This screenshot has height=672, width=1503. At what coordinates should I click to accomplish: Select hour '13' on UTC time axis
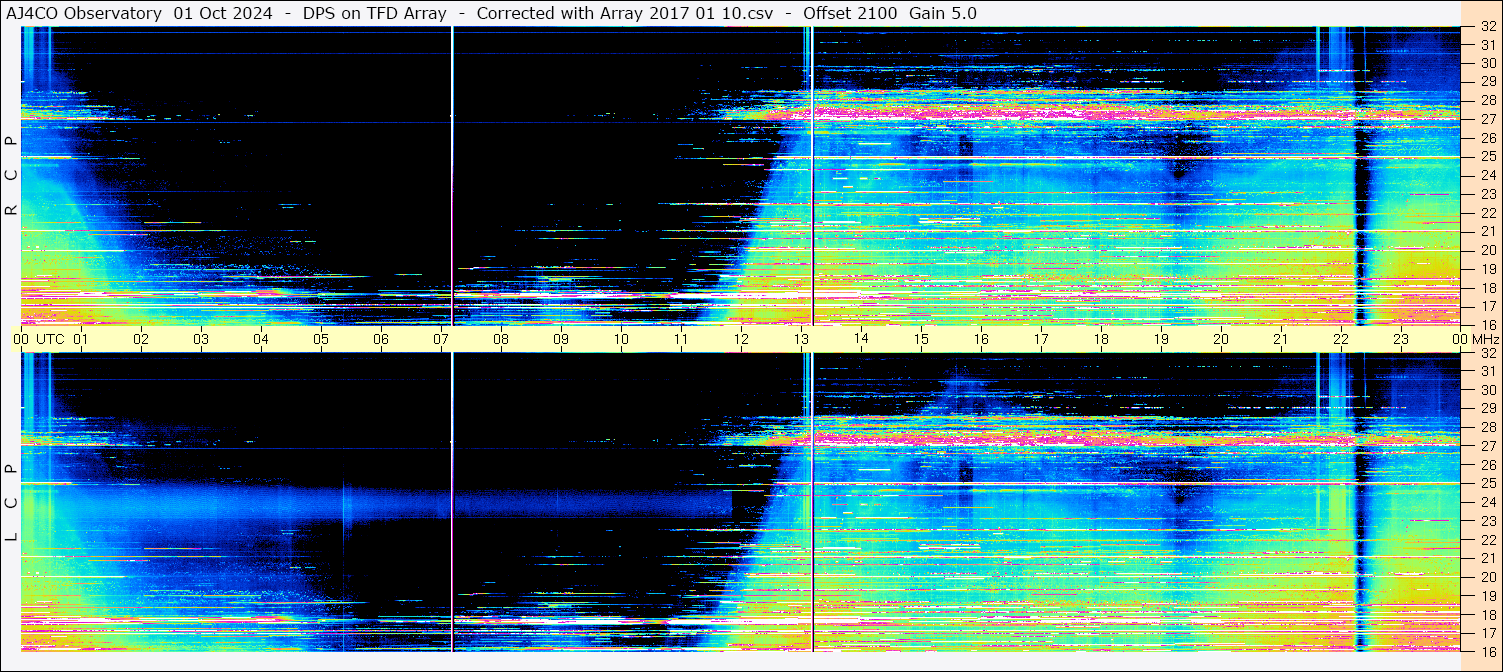click(x=801, y=339)
